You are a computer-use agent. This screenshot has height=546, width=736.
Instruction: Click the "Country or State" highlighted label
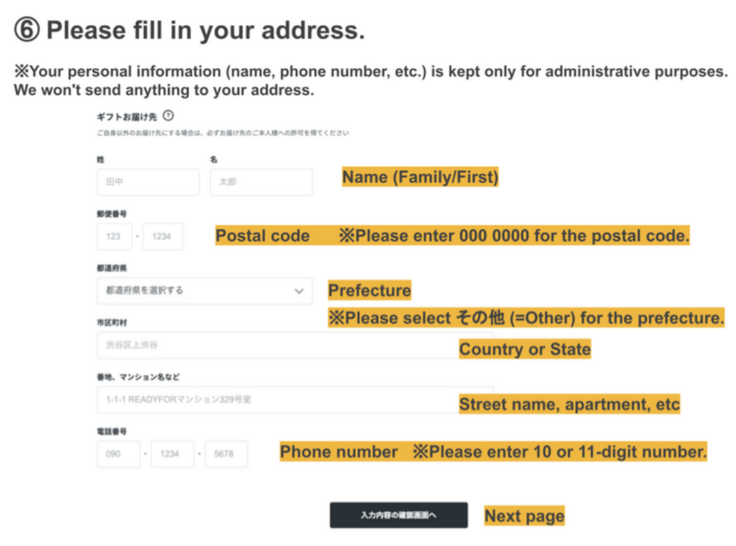coord(524,349)
